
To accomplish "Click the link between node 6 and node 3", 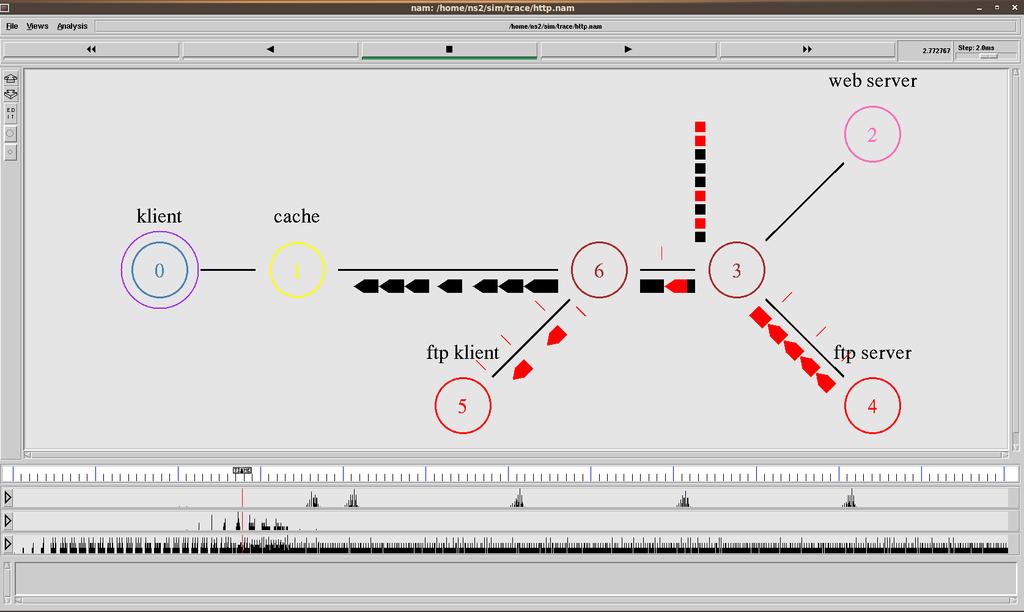I will tap(667, 270).
